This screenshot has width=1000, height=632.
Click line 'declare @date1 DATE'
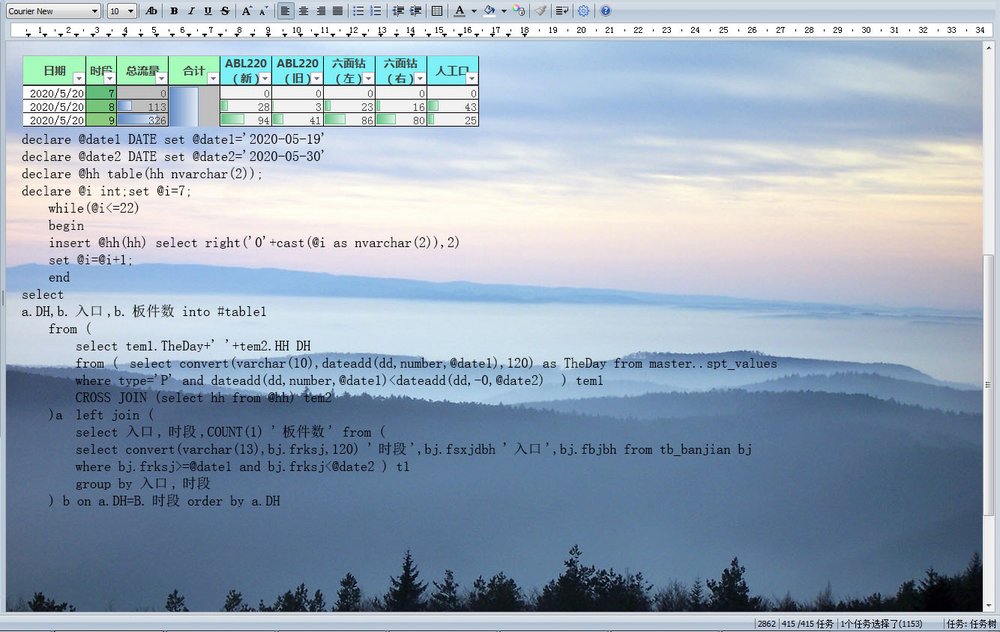pyautogui.click(x=173, y=139)
